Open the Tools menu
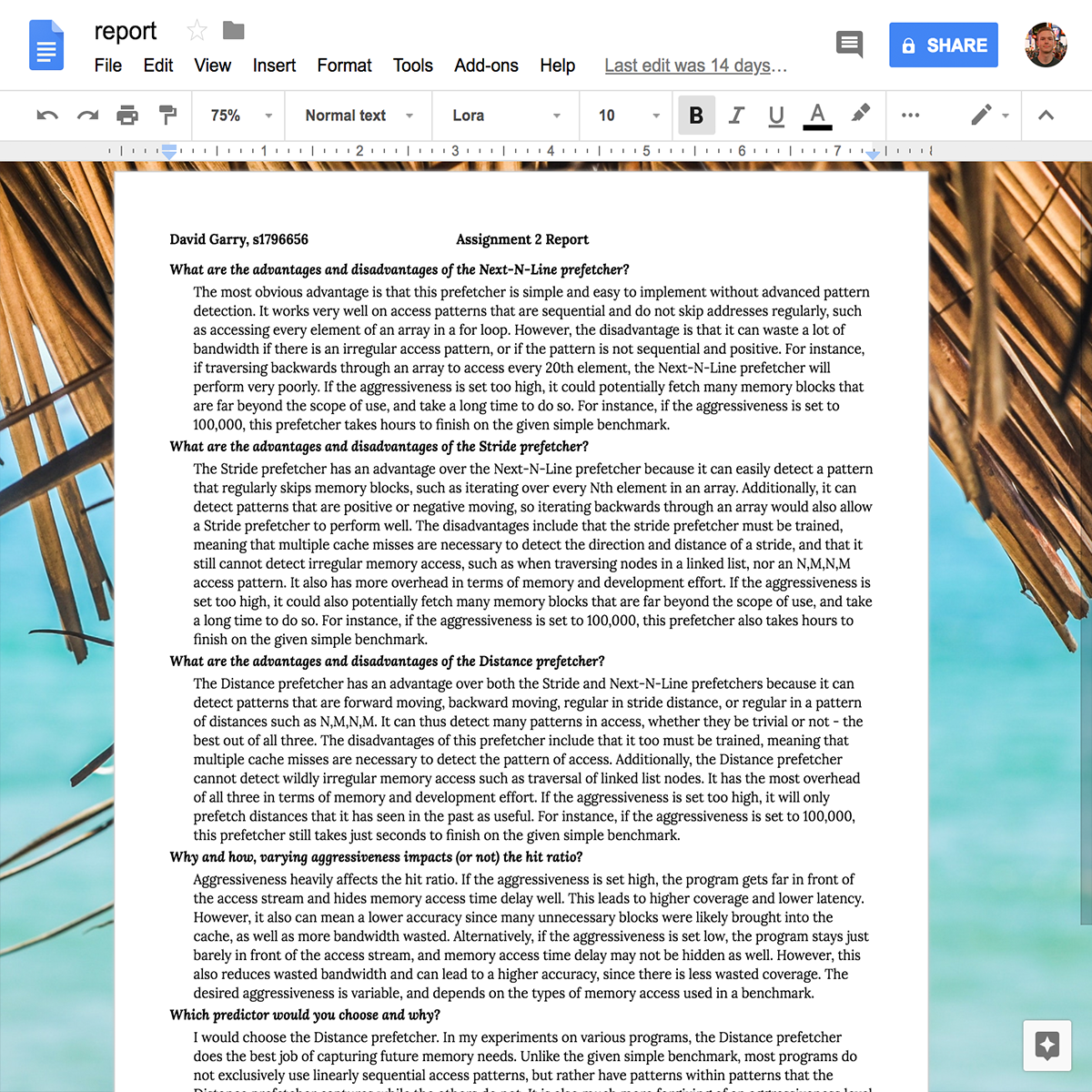Screen dimensions: 1092x1092 [x=413, y=65]
